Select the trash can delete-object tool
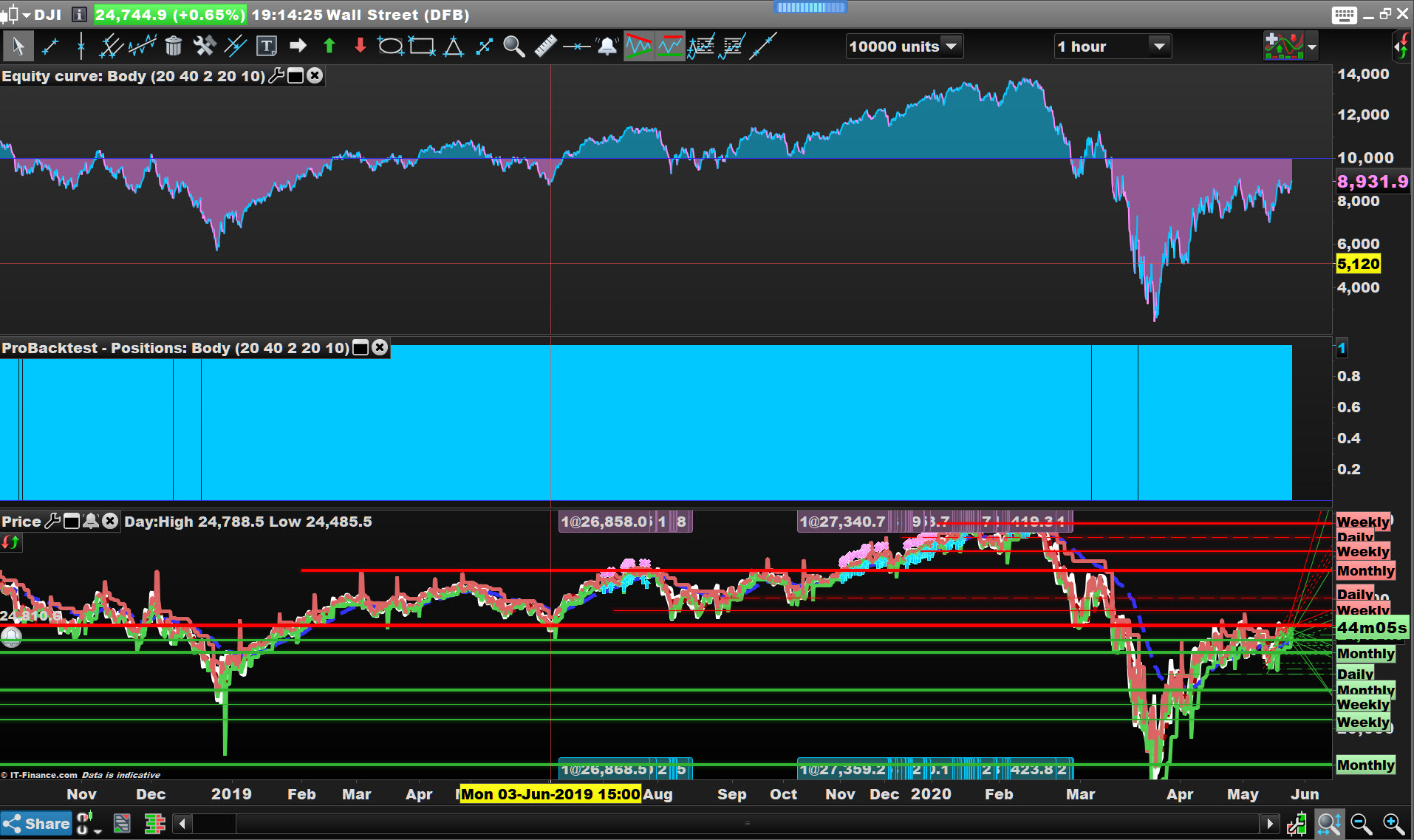Screen dimensions: 1414x840 click(x=174, y=47)
